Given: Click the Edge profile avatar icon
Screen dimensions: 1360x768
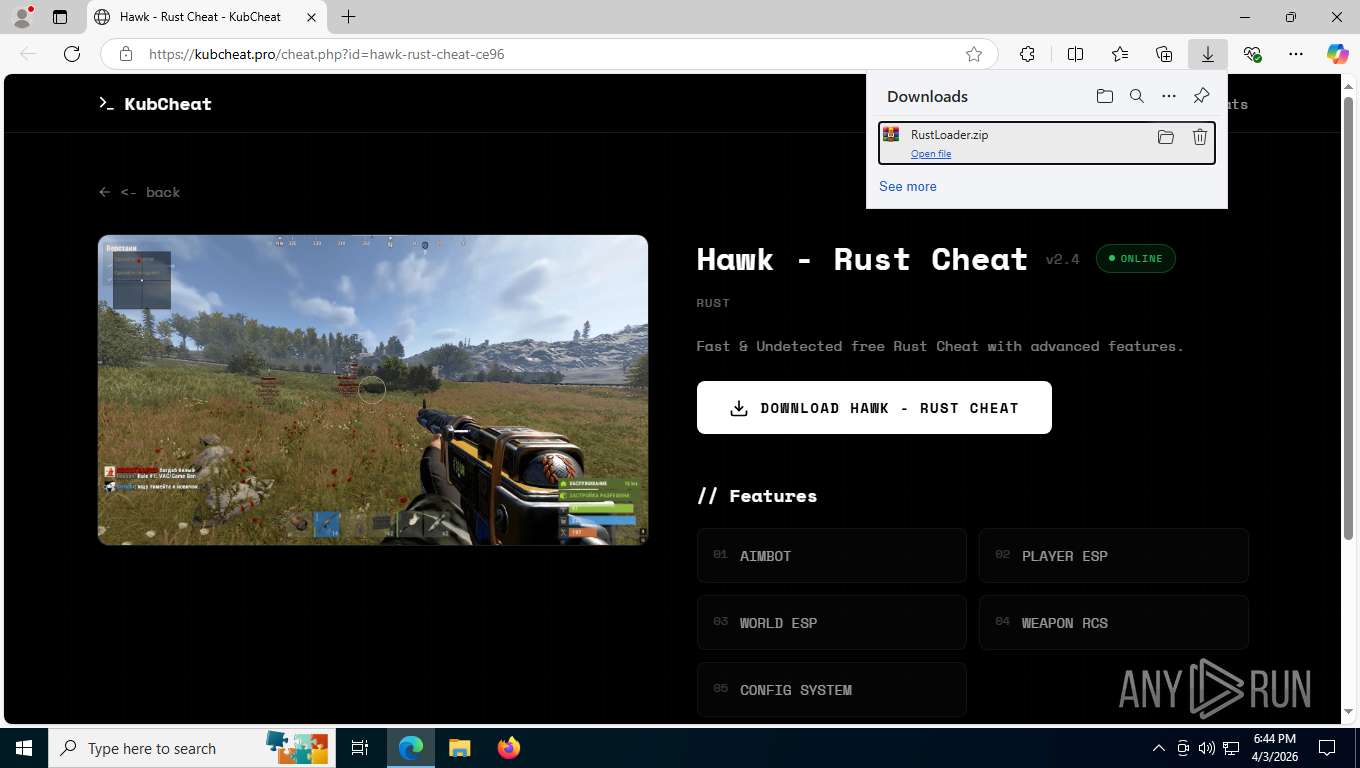Looking at the screenshot, I should (21, 17).
